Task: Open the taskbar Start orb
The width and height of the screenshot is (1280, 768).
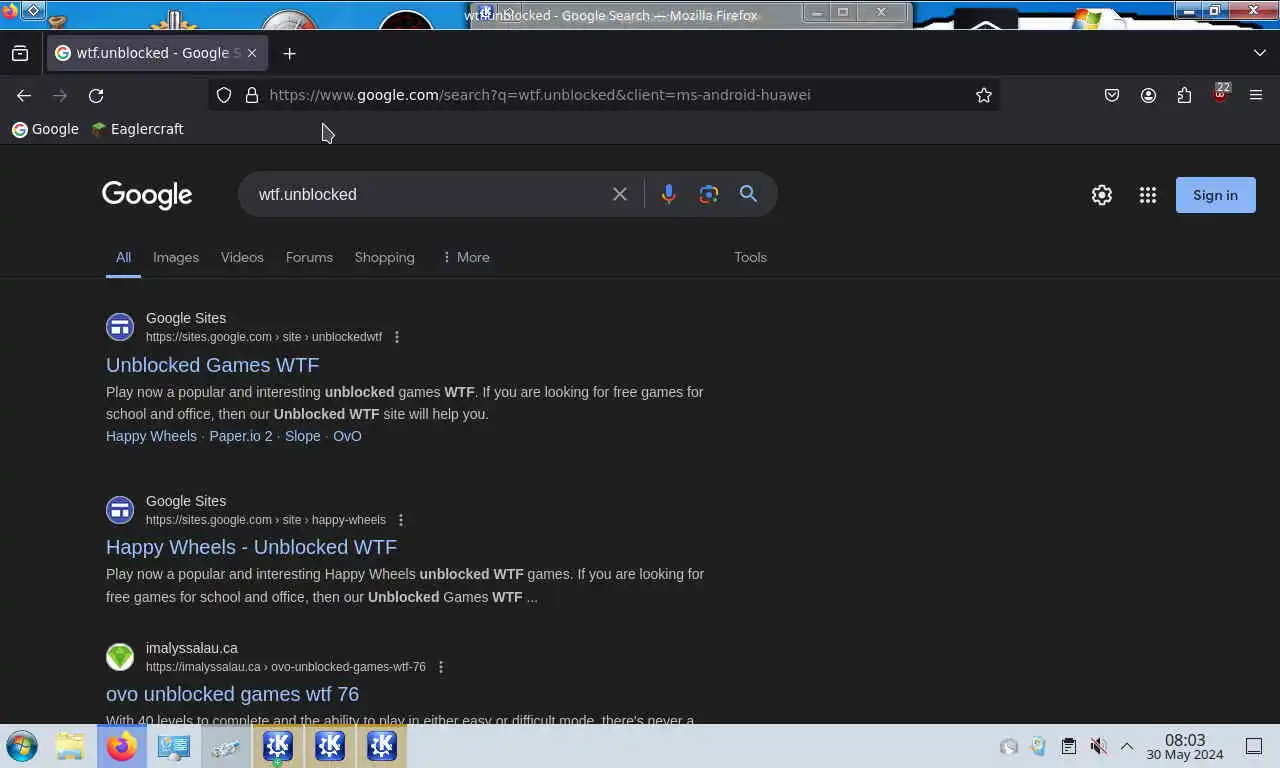Action: click(22, 746)
